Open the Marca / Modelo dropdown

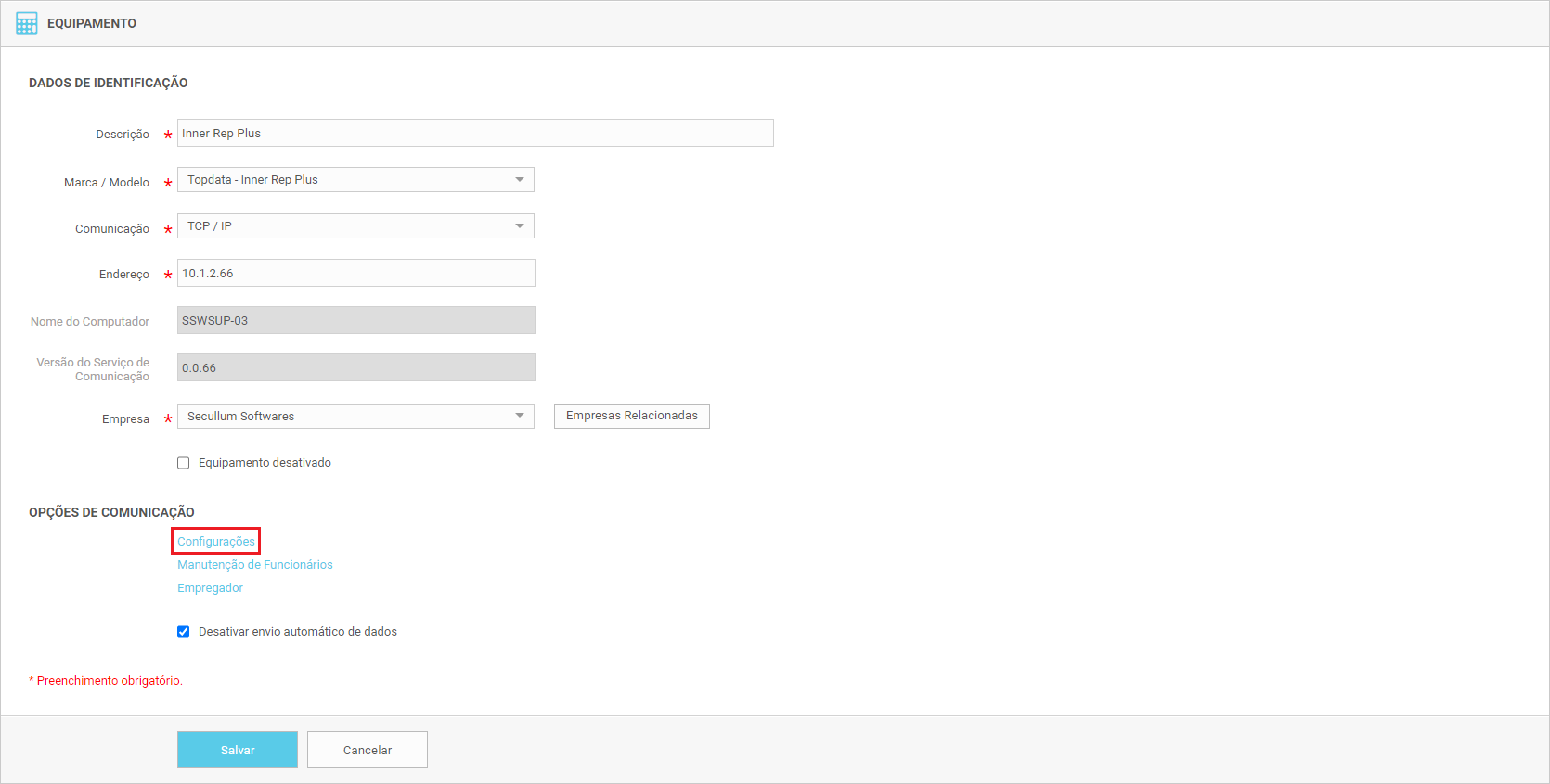pos(355,180)
